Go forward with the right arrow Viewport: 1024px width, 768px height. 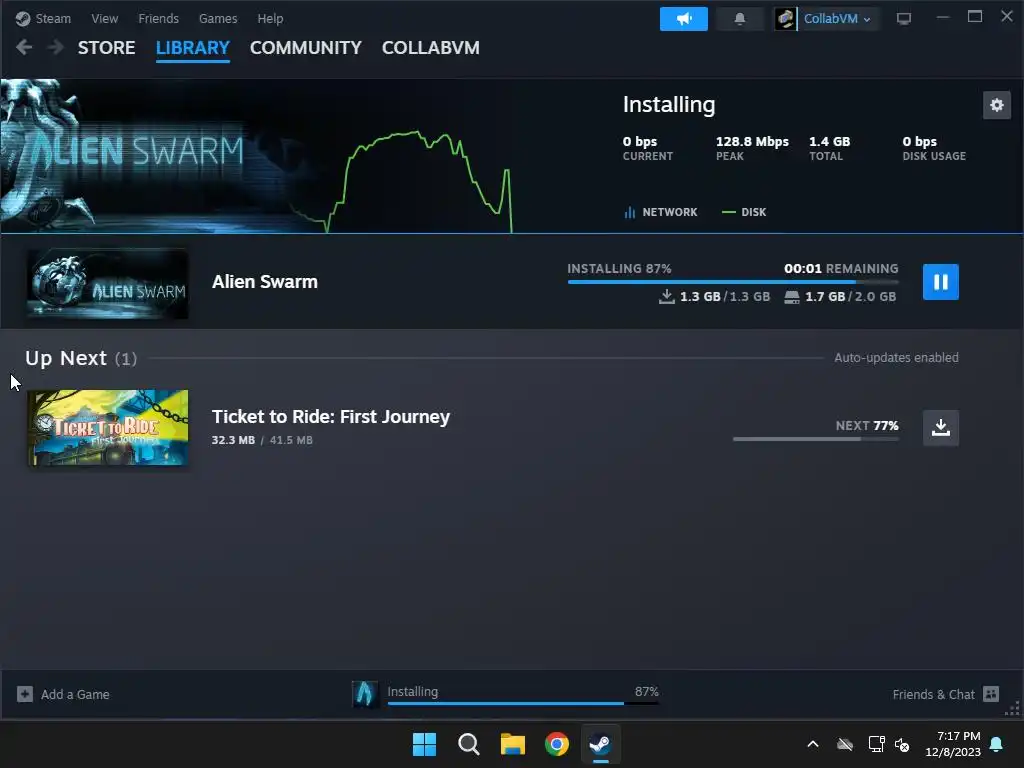pyautogui.click(x=56, y=48)
